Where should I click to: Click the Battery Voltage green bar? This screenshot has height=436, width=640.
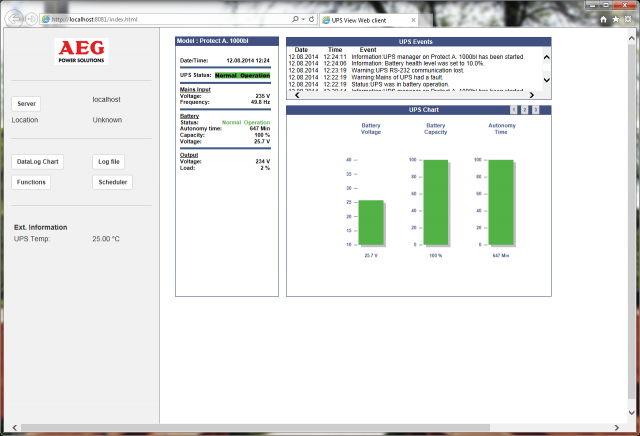371,222
